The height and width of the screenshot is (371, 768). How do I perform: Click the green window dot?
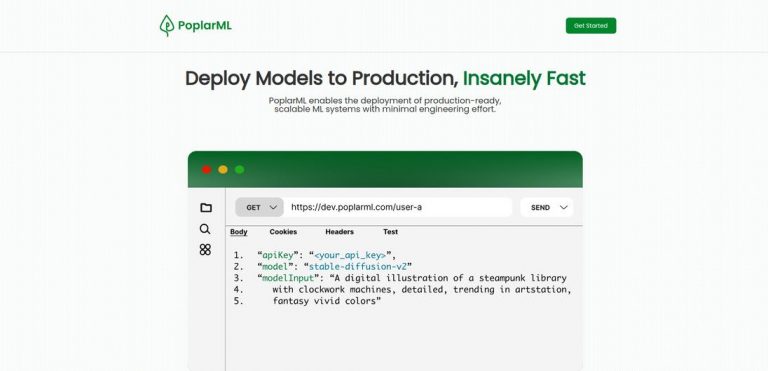(x=240, y=170)
